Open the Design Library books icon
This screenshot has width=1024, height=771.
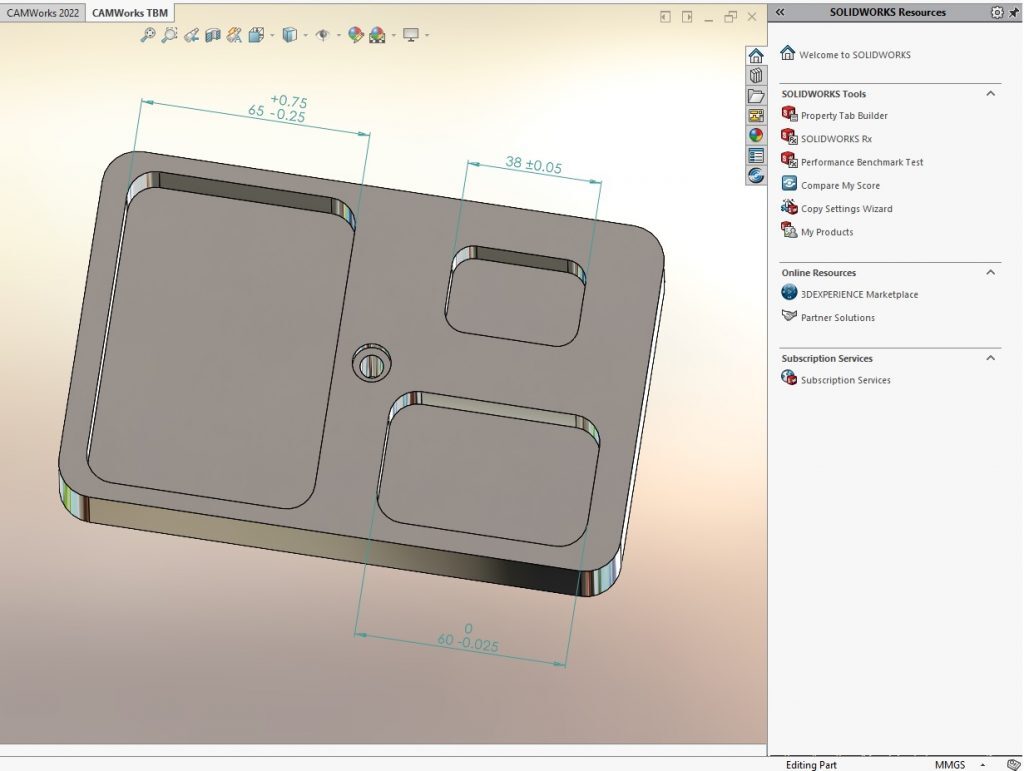[756, 76]
